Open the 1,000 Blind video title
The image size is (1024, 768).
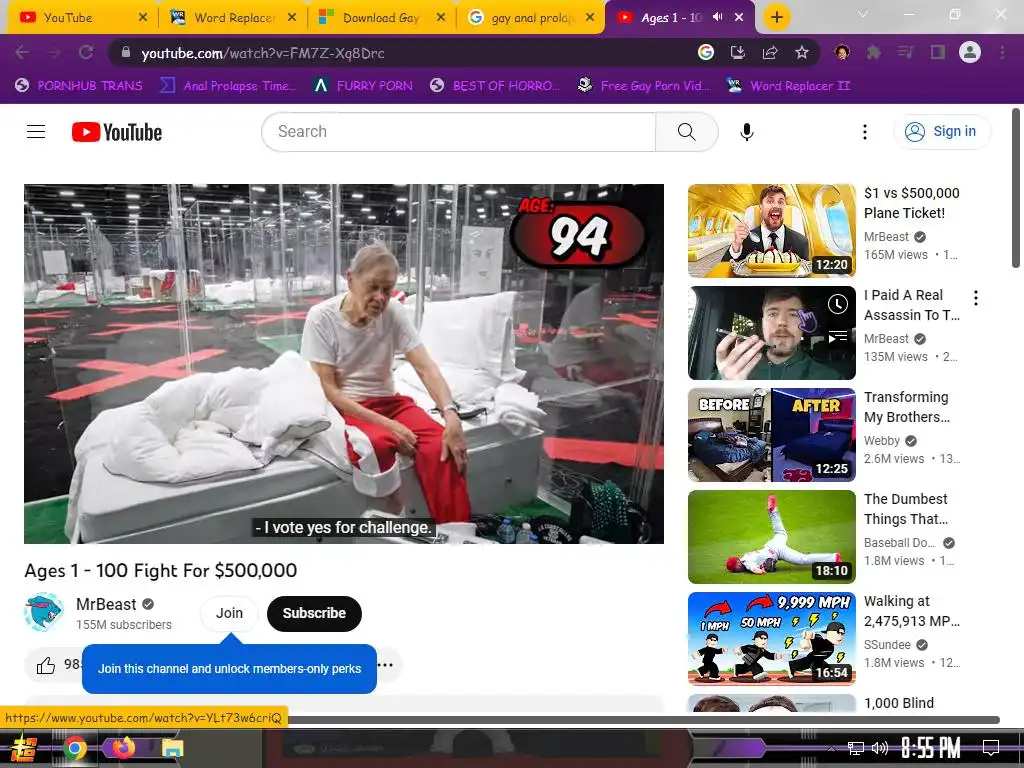pos(899,703)
